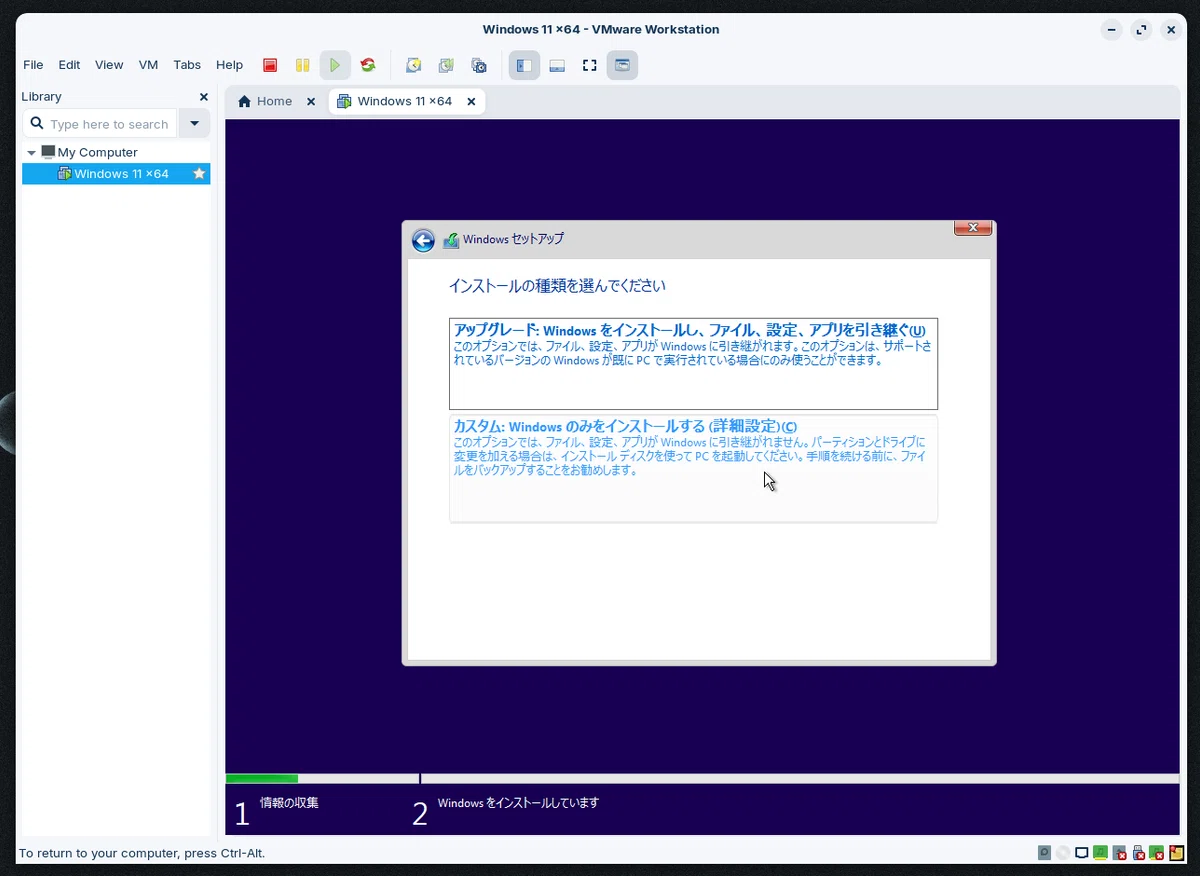Click the network adapter status bar icon
This screenshot has width=1200, height=876.
(1082, 853)
